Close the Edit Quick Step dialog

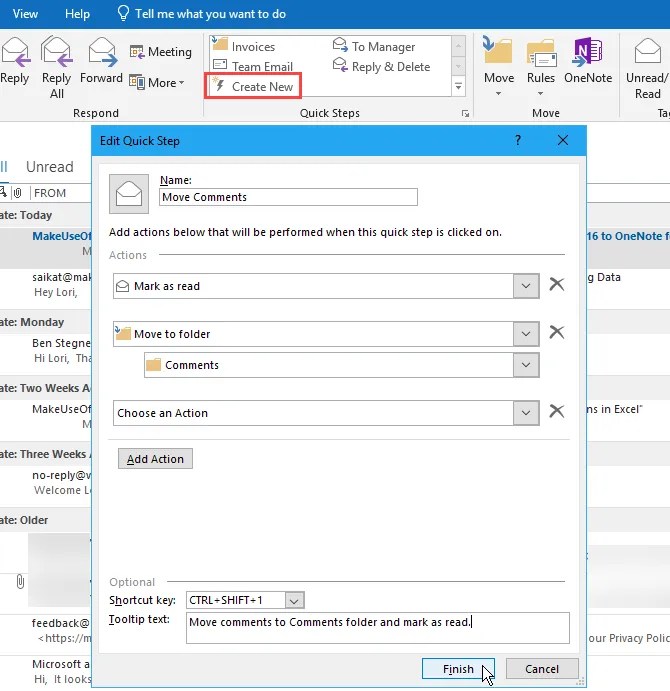coord(562,140)
